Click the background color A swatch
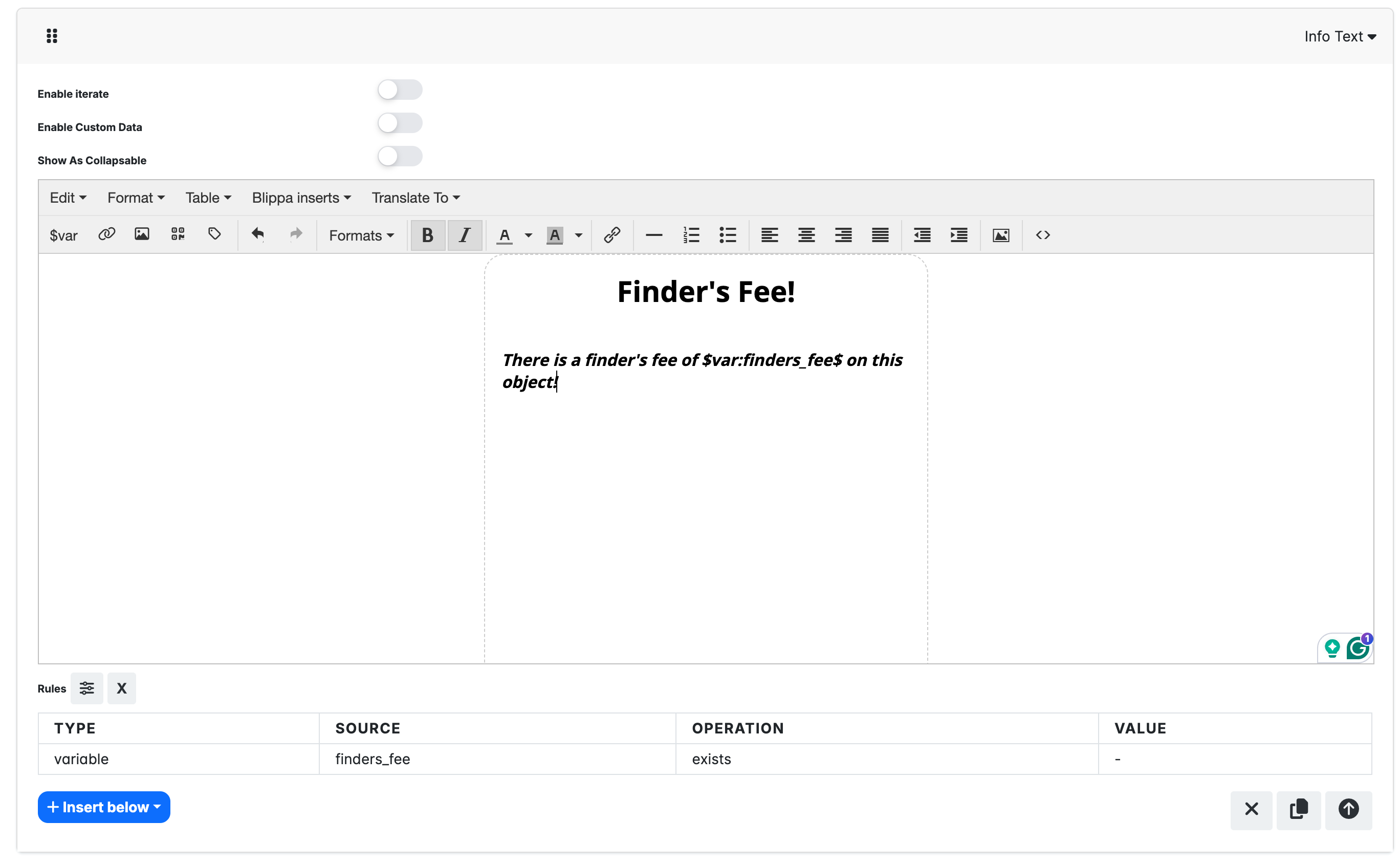The height and width of the screenshot is (865, 1400). pyautogui.click(x=555, y=235)
